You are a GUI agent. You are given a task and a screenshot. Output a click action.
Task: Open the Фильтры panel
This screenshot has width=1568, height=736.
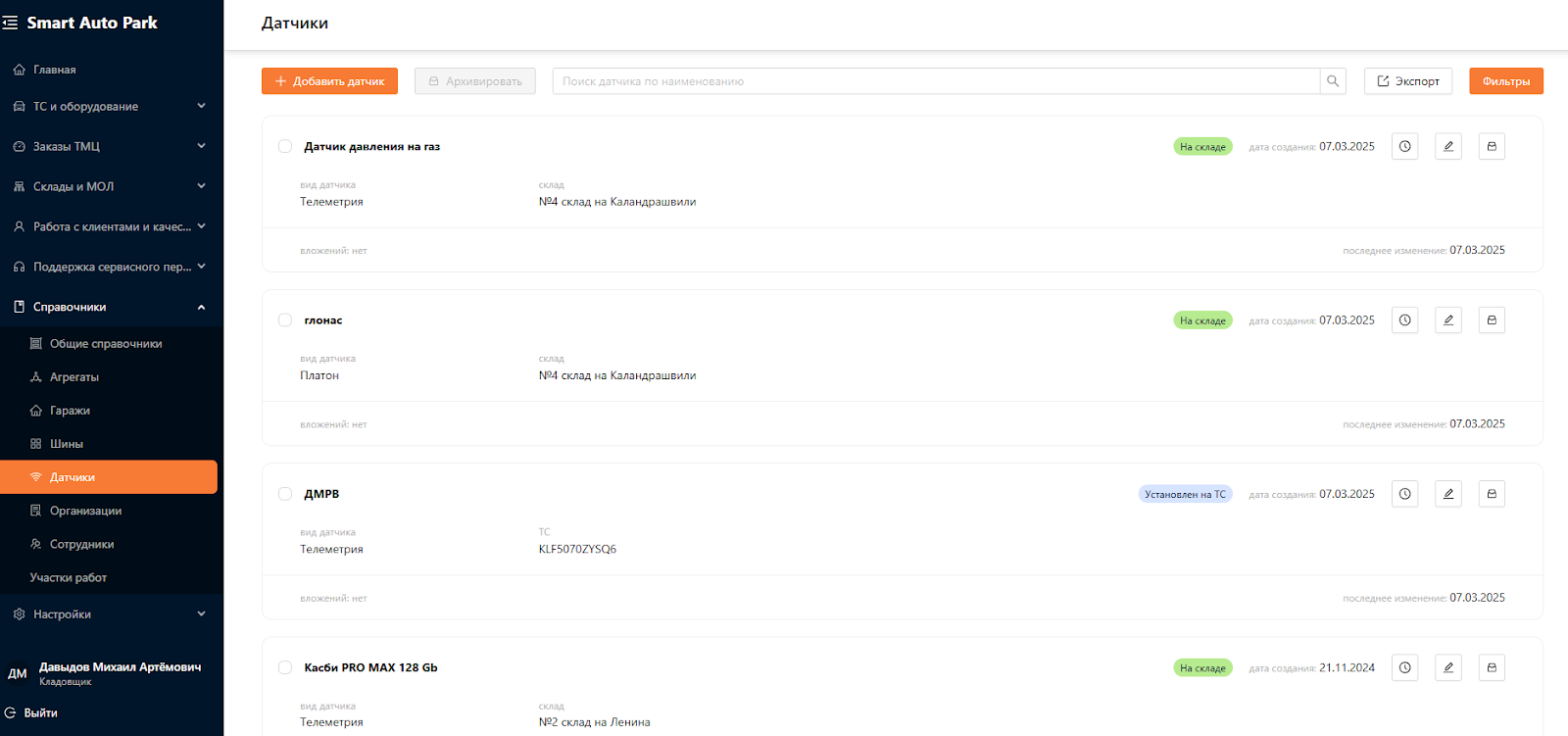point(1505,81)
